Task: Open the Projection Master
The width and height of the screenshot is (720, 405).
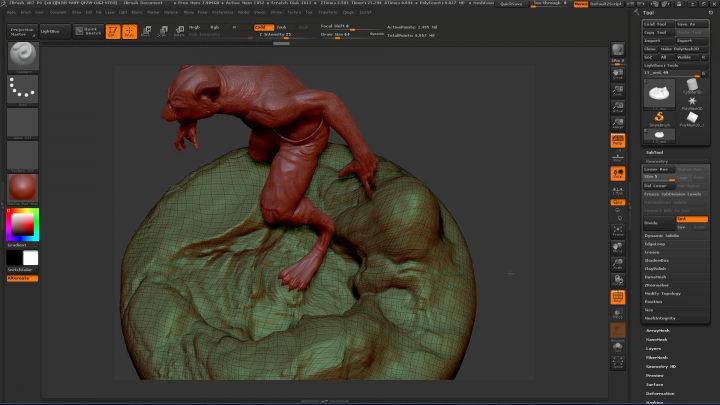Action: pos(22,31)
